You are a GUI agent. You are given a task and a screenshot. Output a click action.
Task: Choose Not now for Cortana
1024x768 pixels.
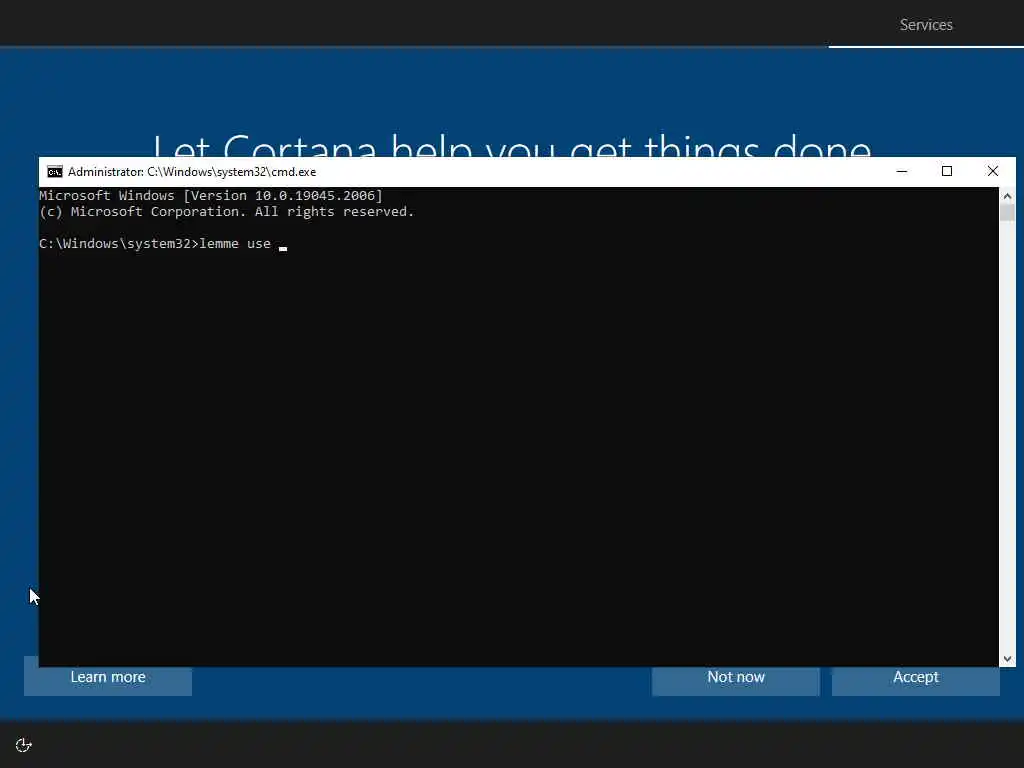736,677
